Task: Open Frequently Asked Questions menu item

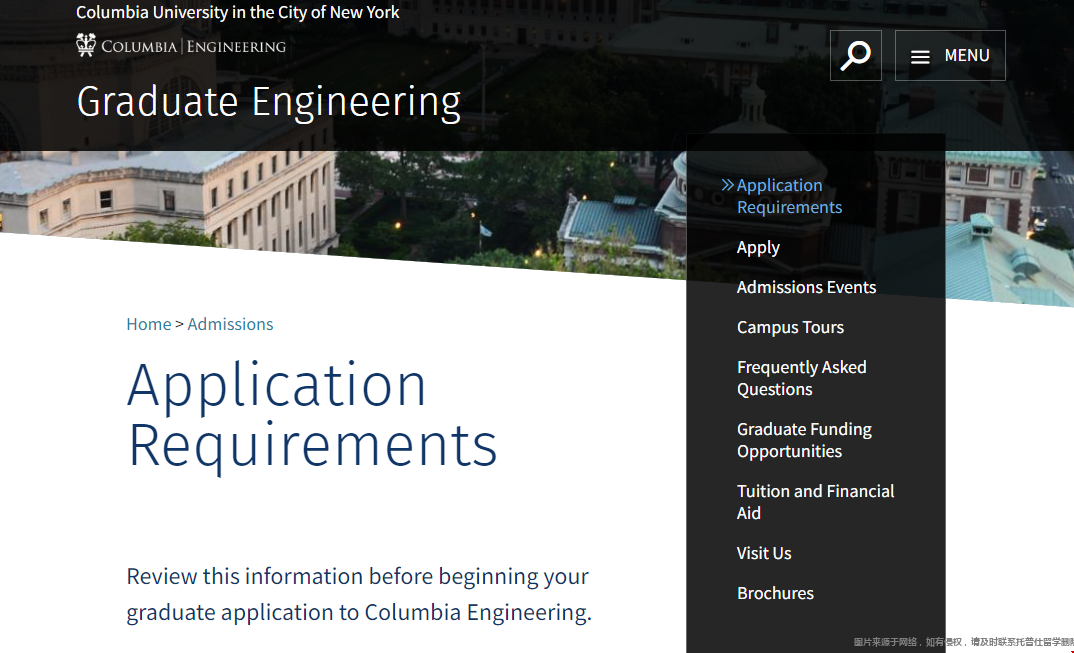Action: pos(801,378)
